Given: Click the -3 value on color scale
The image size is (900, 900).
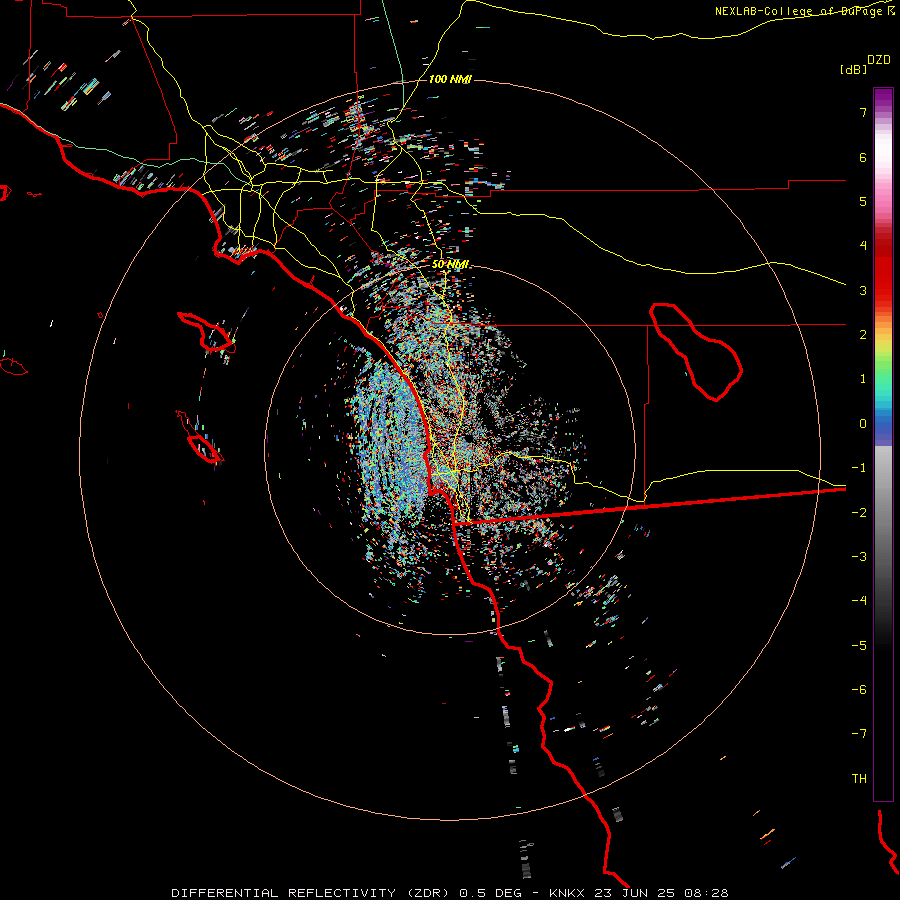Looking at the screenshot, I should (859, 557).
